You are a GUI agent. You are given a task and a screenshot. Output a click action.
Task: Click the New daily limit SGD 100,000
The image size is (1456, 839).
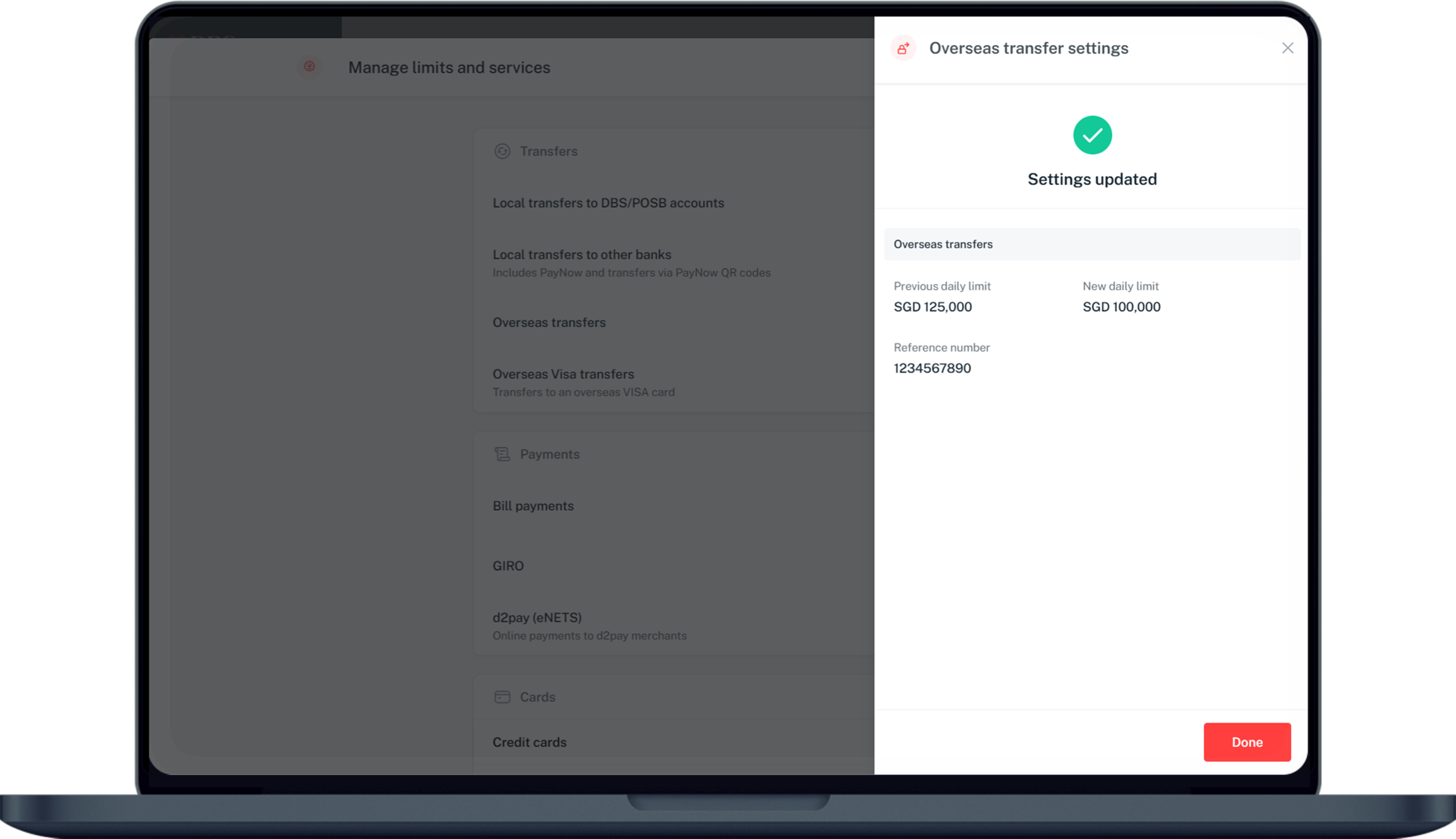(x=1120, y=307)
